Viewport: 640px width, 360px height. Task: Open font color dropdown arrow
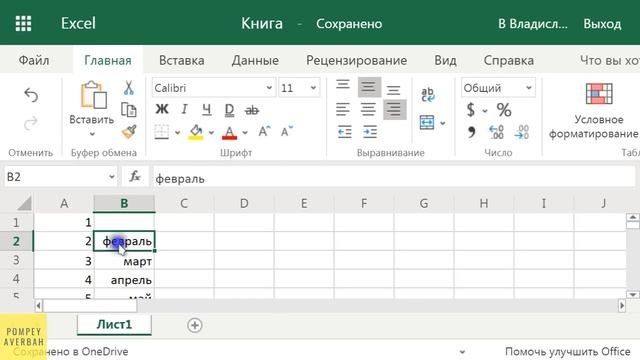click(x=245, y=132)
